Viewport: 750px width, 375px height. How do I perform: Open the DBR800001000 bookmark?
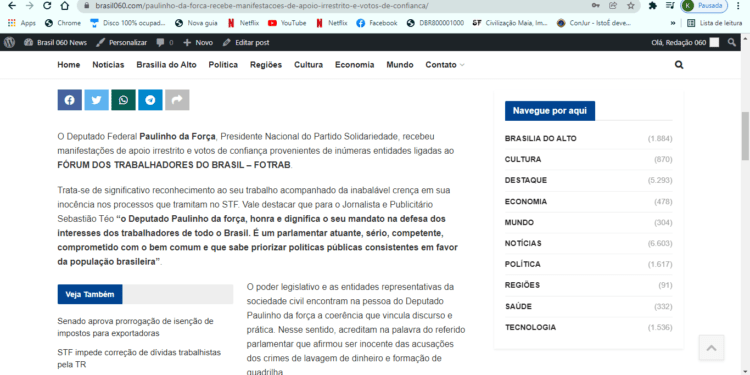point(435,23)
